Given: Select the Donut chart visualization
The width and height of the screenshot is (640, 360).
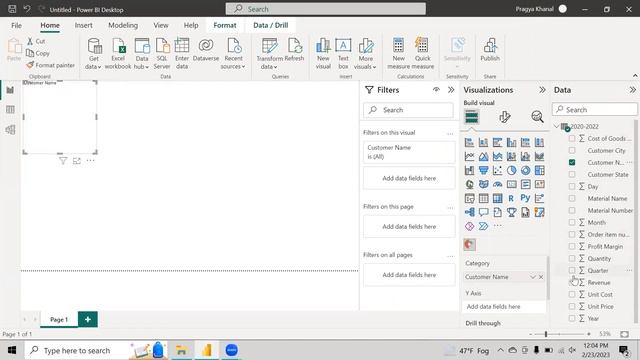Looking at the screenshot, I should pyautogui.click(x=525, y=170).
